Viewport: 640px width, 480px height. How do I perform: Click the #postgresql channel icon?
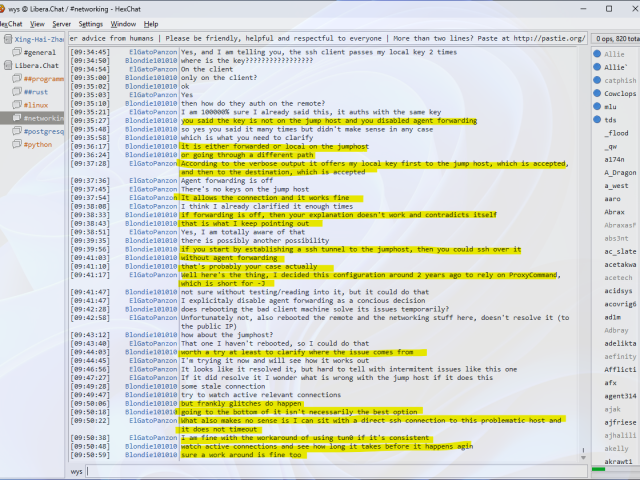pos(16,131)
